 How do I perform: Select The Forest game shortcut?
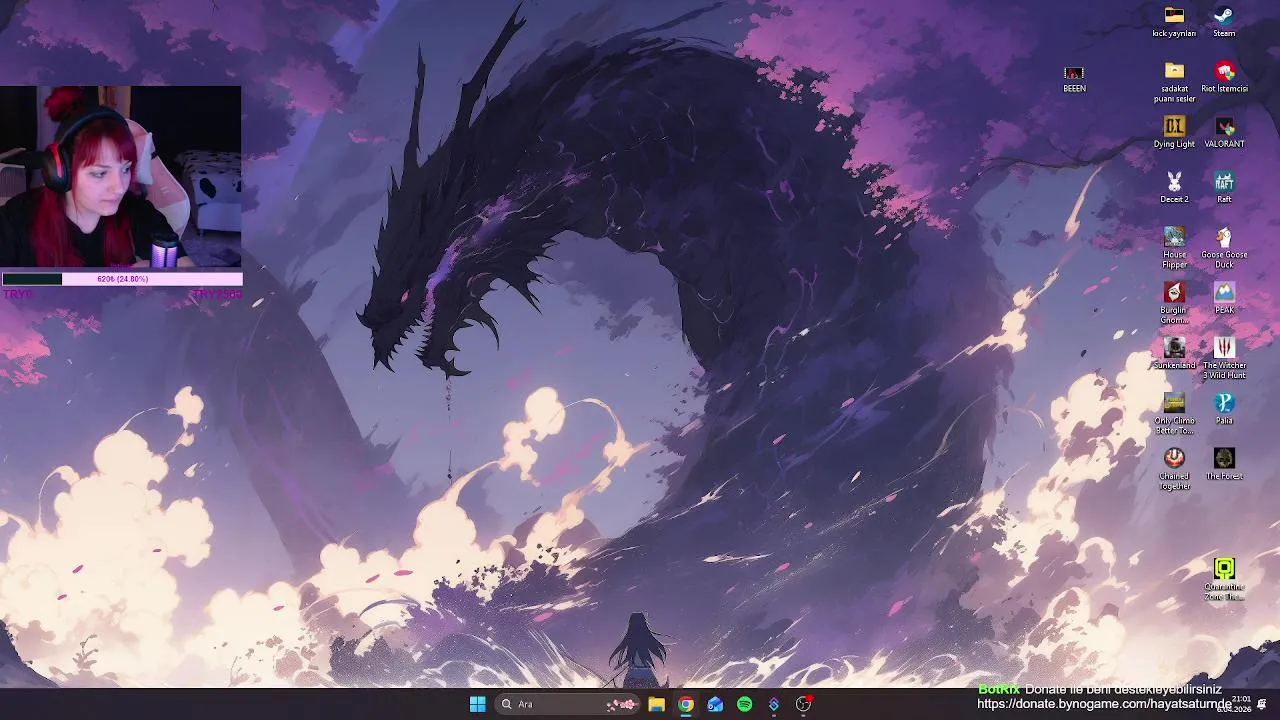pyautogui.click(x=1224, y=464)
